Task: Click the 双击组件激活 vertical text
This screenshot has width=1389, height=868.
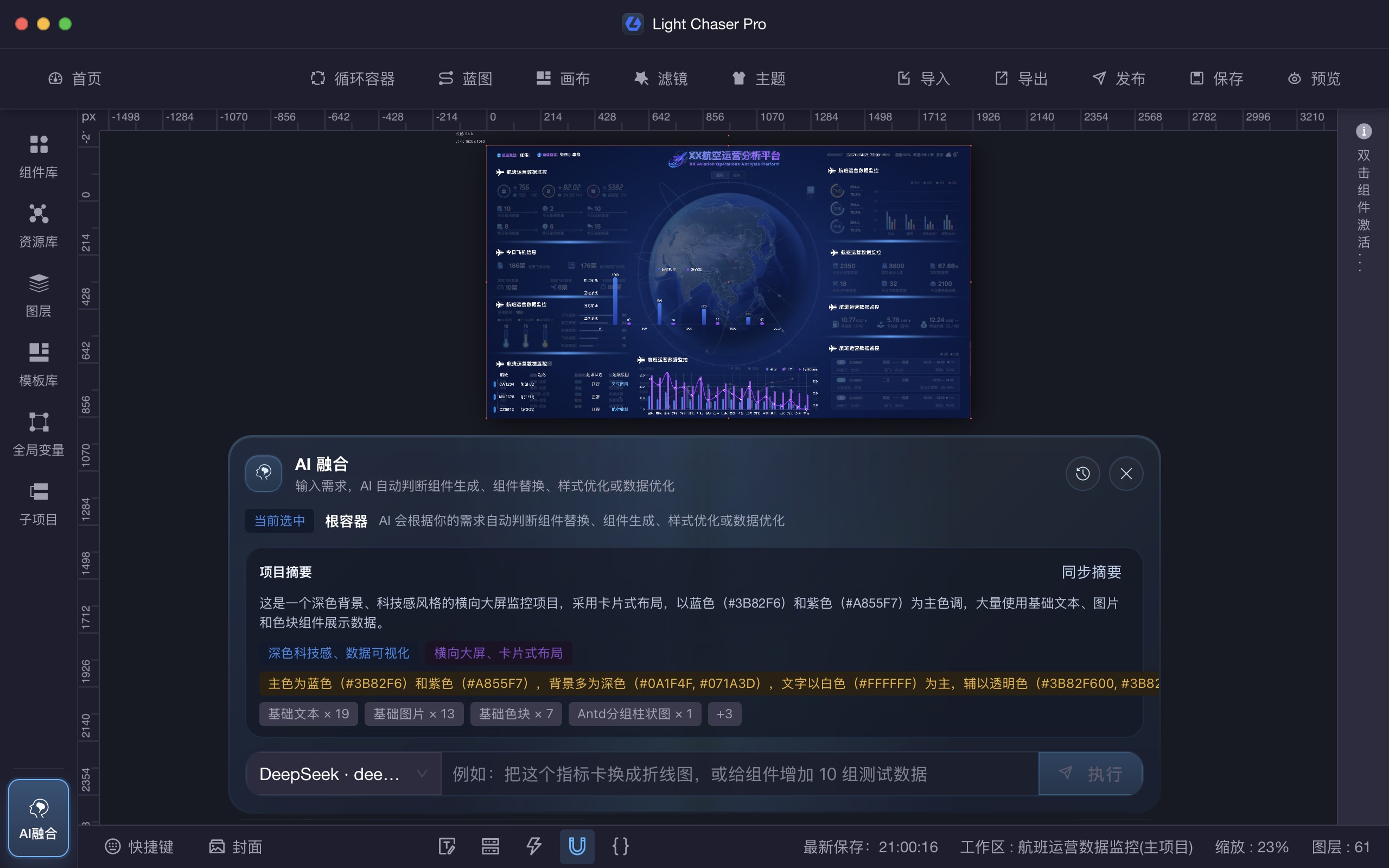Action: 1363,209
